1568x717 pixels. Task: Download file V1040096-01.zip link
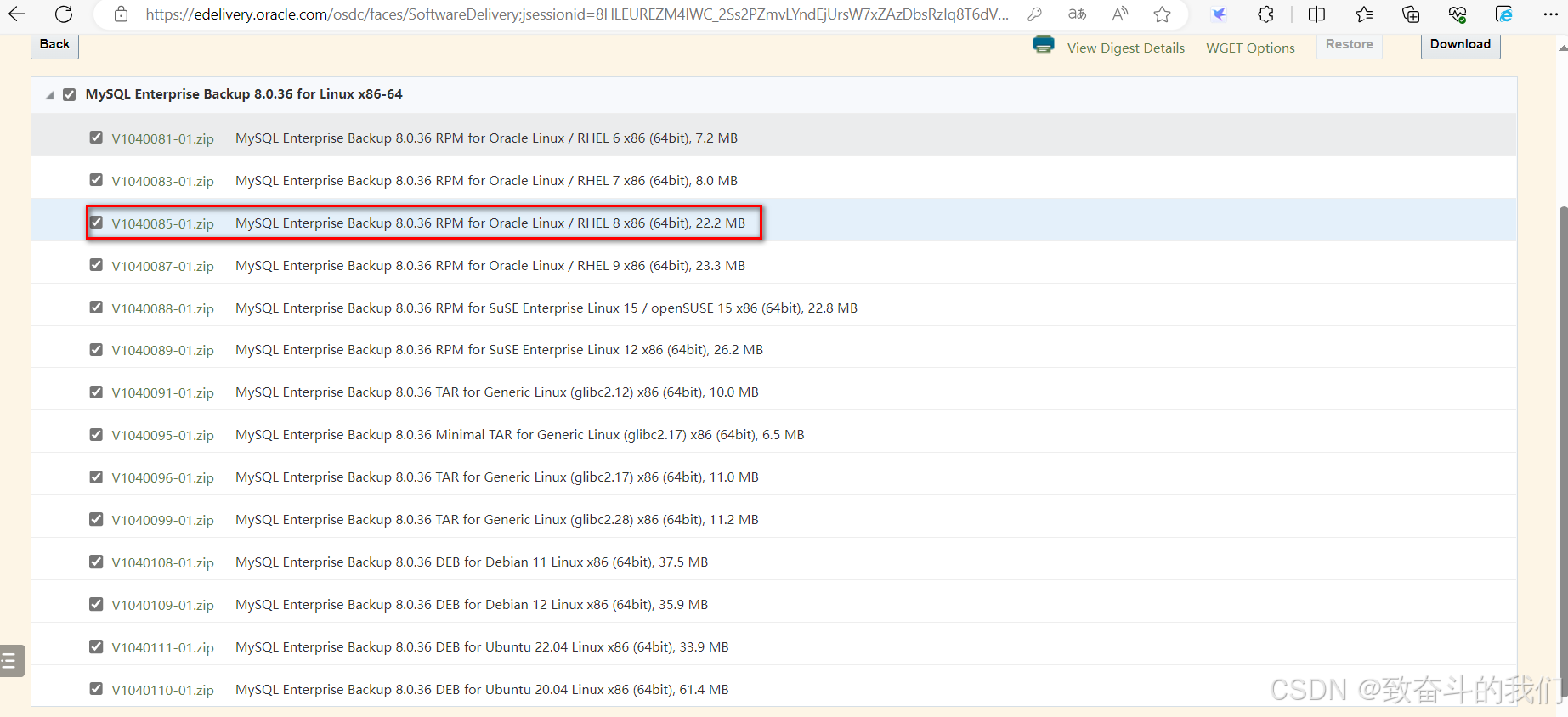pos(162,477)
